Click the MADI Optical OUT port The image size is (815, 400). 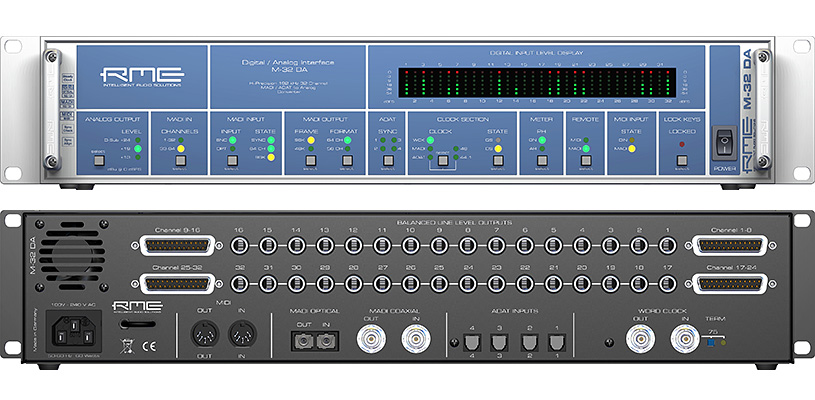point(303,340)
